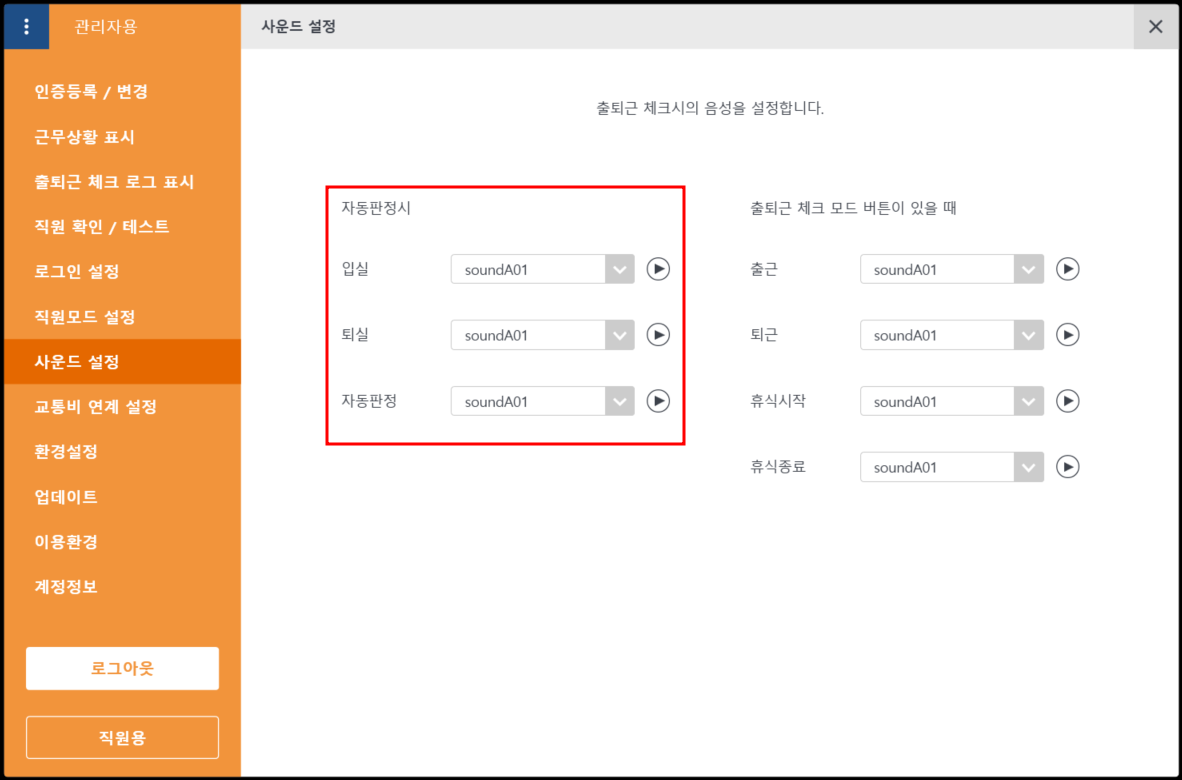Play the 입실 sound preview
The height and width of the screenshot is (780, 1182).
pos(657,269)
